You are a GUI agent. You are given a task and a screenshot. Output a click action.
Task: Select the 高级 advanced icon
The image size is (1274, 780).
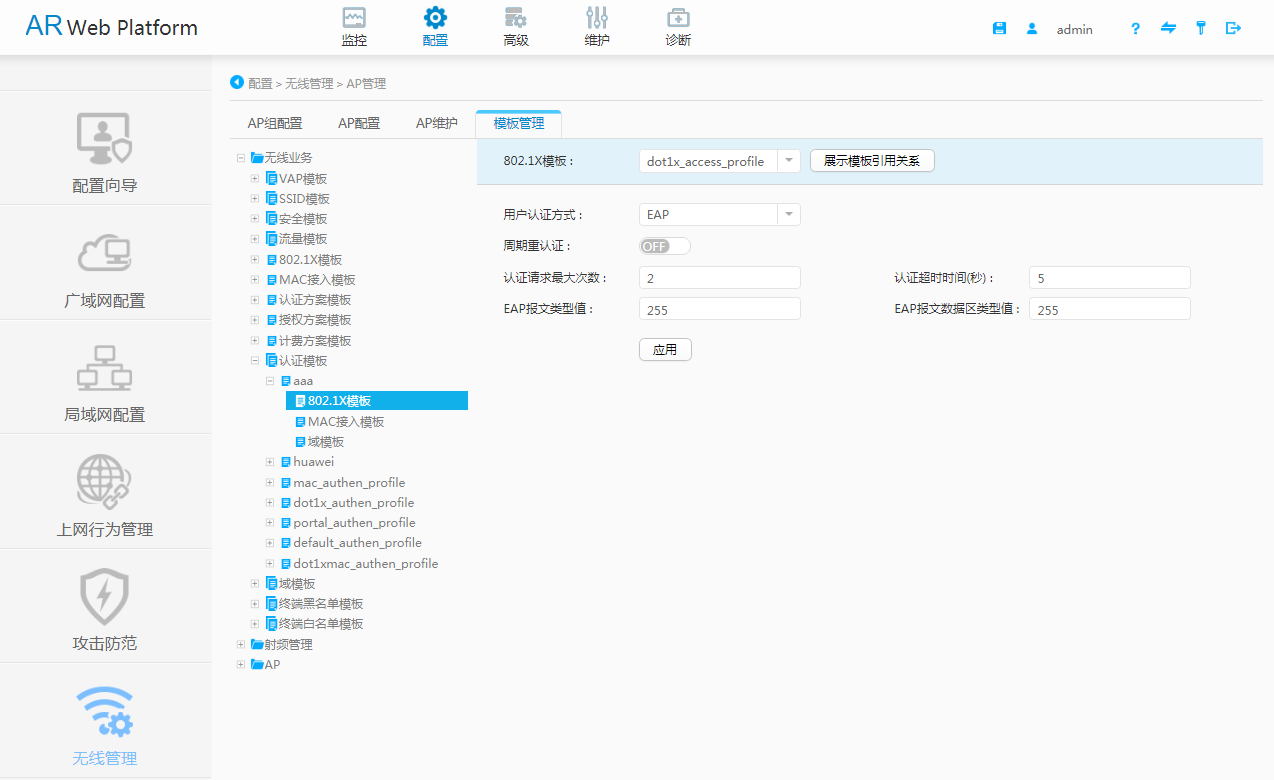pos(516,18)
